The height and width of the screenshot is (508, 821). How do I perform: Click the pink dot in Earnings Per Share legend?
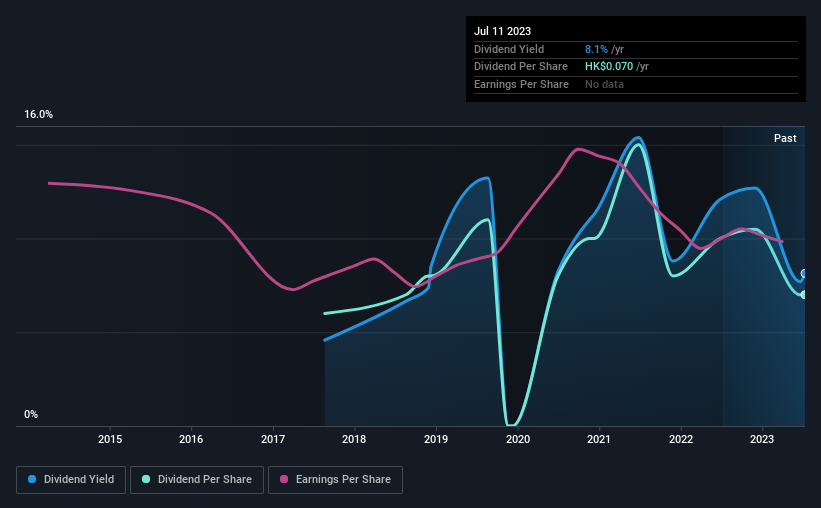point(284,479)
